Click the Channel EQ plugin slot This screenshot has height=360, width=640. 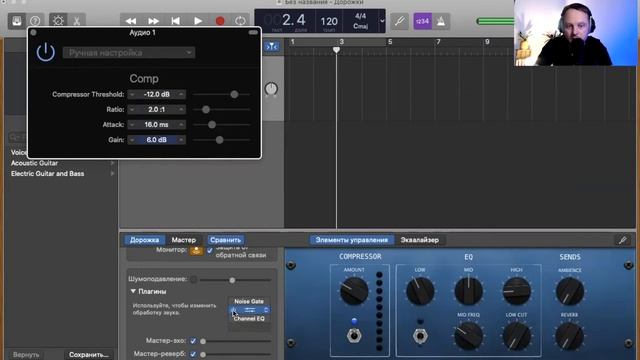[x=249, y=319]
